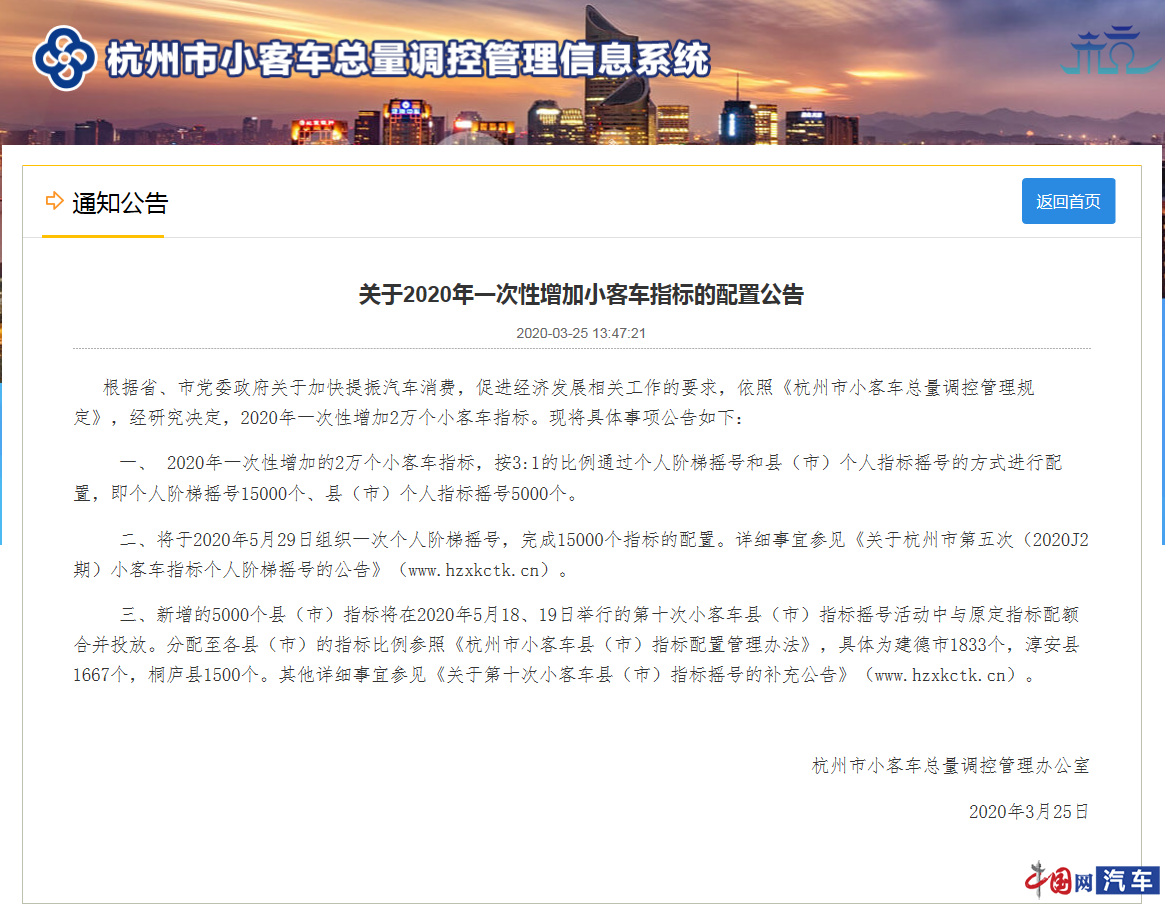1165x908 pixels.
Task: Select the 通知公告 tab heading
Action: [119, 203]
